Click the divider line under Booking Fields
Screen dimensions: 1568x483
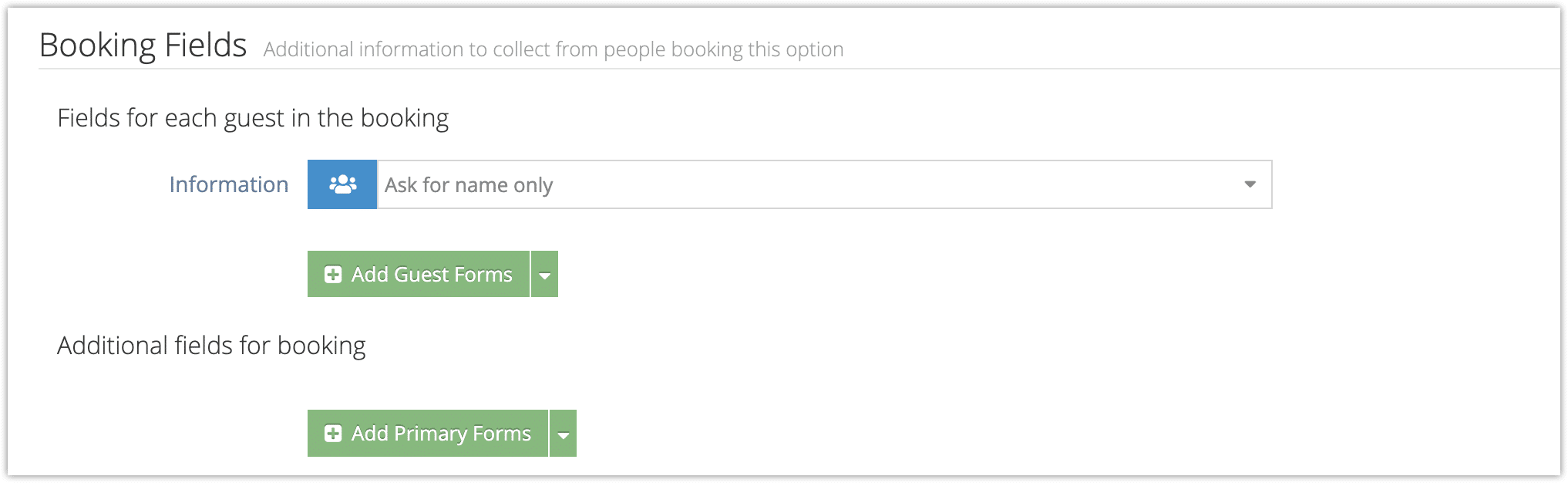pos(799,69)
